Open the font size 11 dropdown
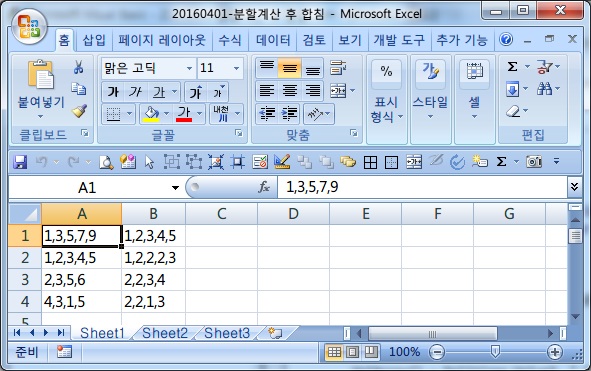This screenshot has height=371, width=591. pyautogui.click(x=236, y=68)
